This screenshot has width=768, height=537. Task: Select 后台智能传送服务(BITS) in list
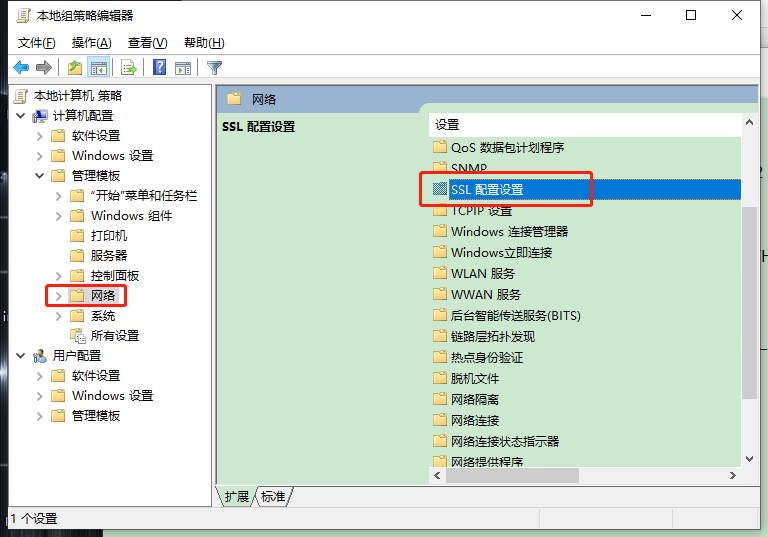(x=515, y=316)
